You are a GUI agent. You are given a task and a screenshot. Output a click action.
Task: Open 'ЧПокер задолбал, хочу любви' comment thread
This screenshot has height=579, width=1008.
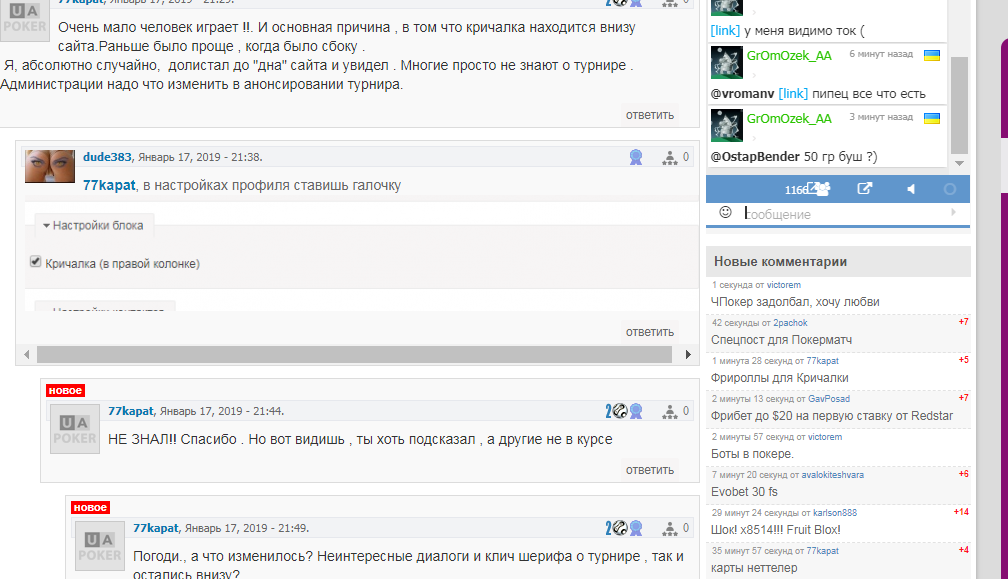(x=795, y=302)
